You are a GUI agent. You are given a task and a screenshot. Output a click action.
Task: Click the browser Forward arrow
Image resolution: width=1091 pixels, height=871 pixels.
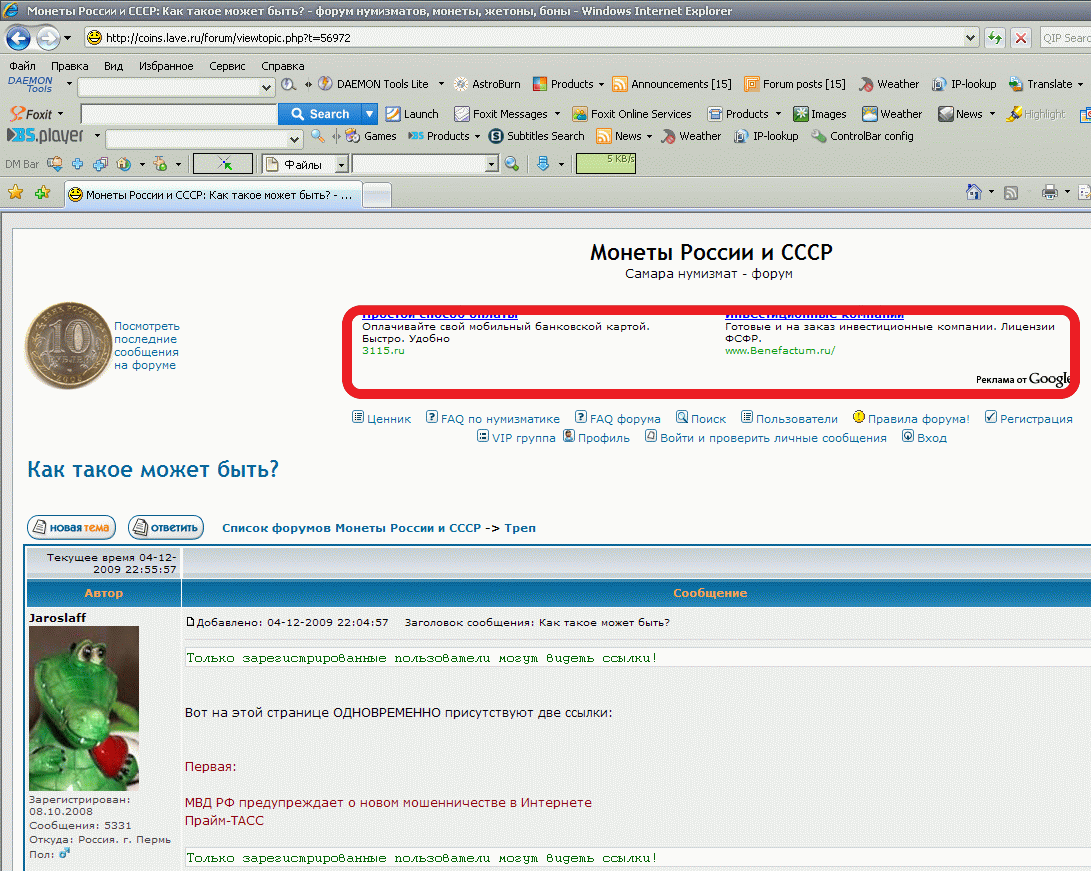pos(48,38)
